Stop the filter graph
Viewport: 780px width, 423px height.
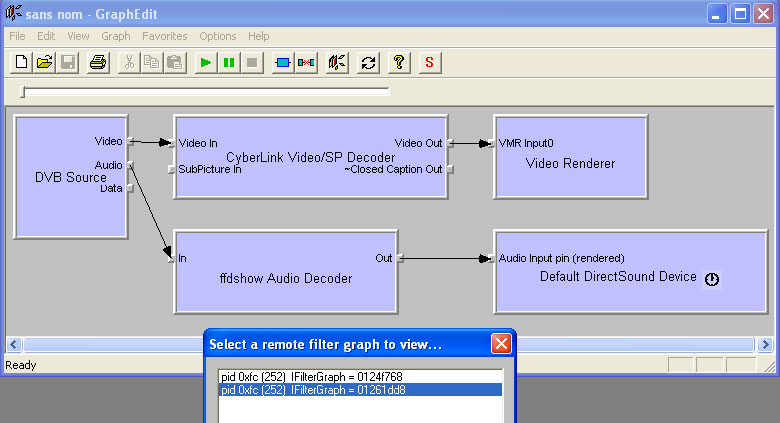(x=252, y=63)
